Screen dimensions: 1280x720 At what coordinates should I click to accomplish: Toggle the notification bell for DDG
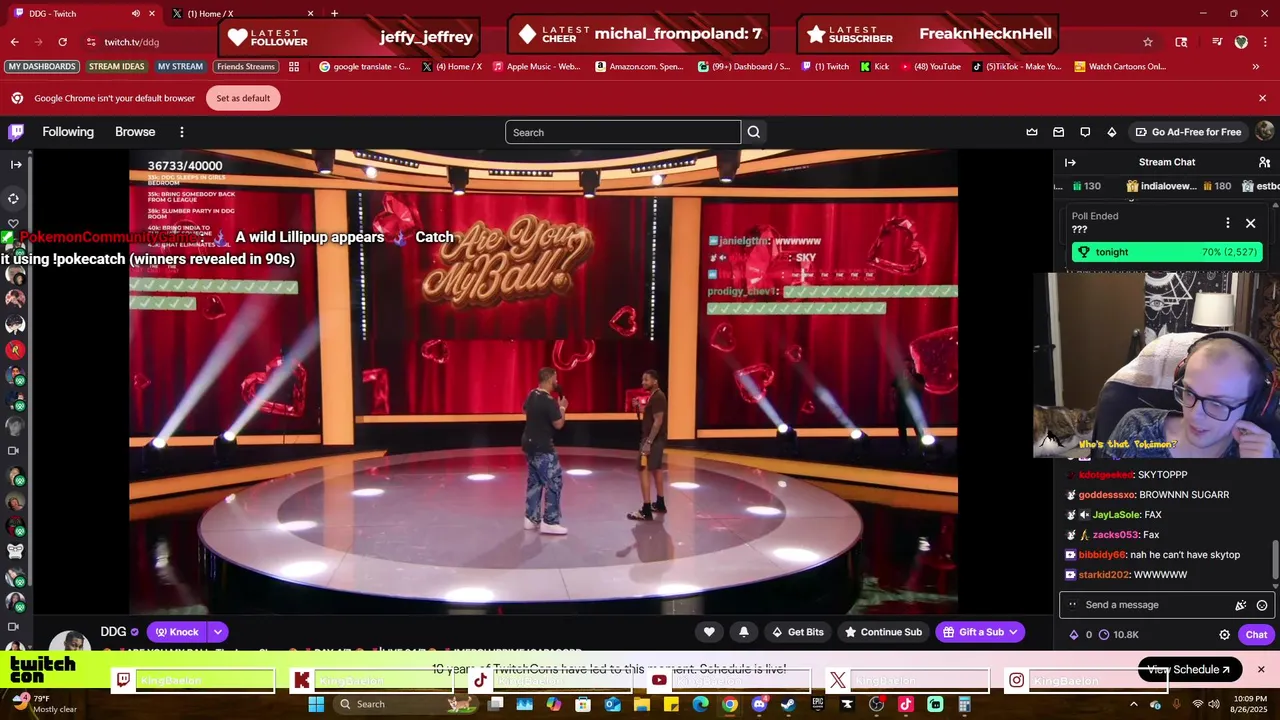click(743, 632)
